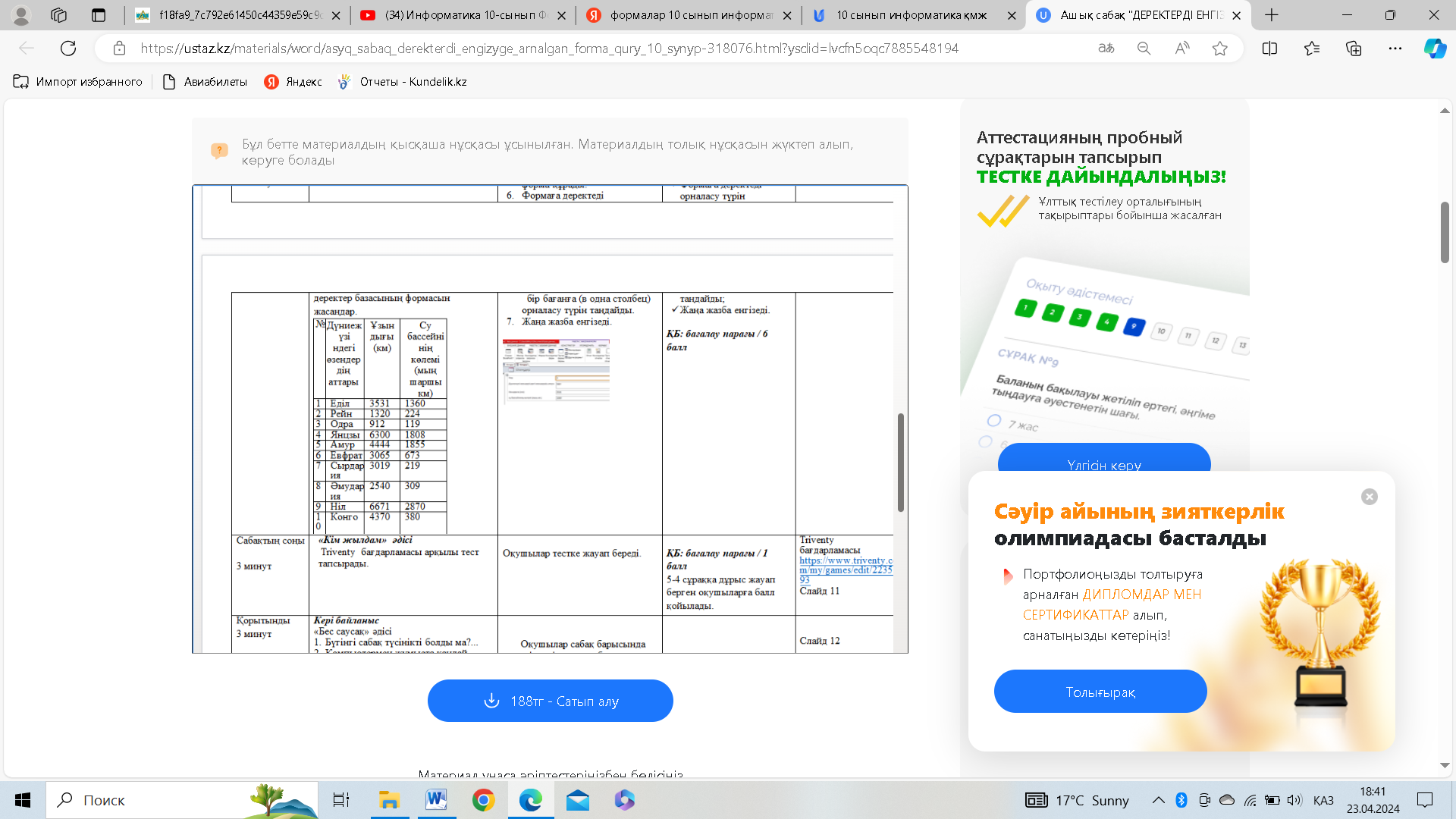Click the '188тг - Сатып алу' button

[x=550, y=701]
